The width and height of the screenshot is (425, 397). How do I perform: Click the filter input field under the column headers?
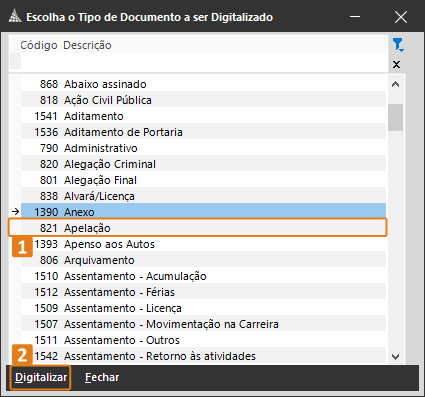point(203,62)
